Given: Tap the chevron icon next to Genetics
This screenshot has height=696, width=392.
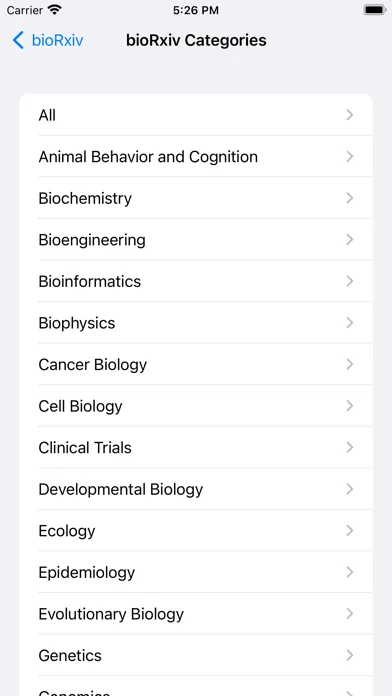Looking at the screenshot, I should [350, 656].
